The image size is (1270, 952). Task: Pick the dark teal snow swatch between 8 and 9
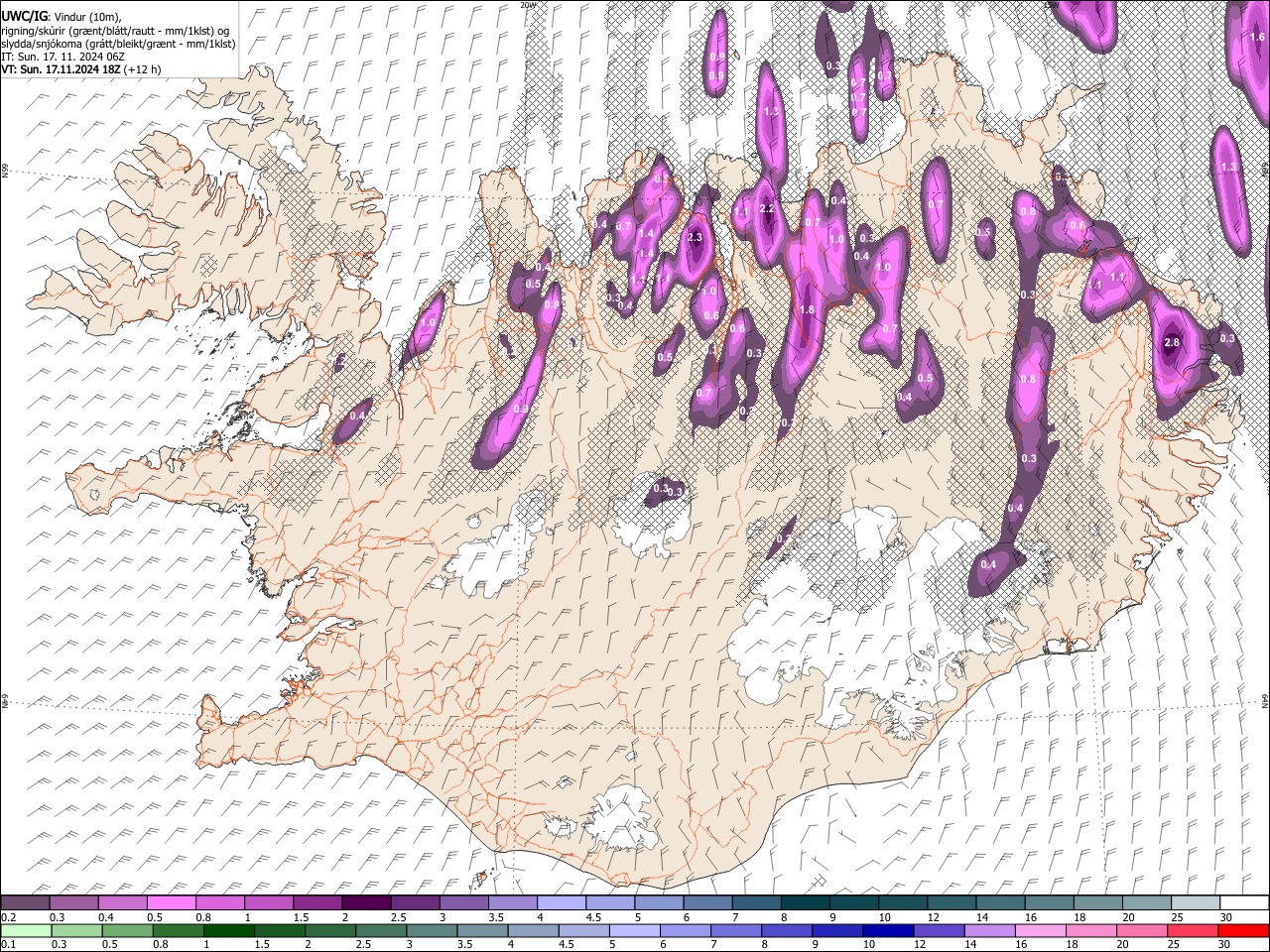coord(806,902)
